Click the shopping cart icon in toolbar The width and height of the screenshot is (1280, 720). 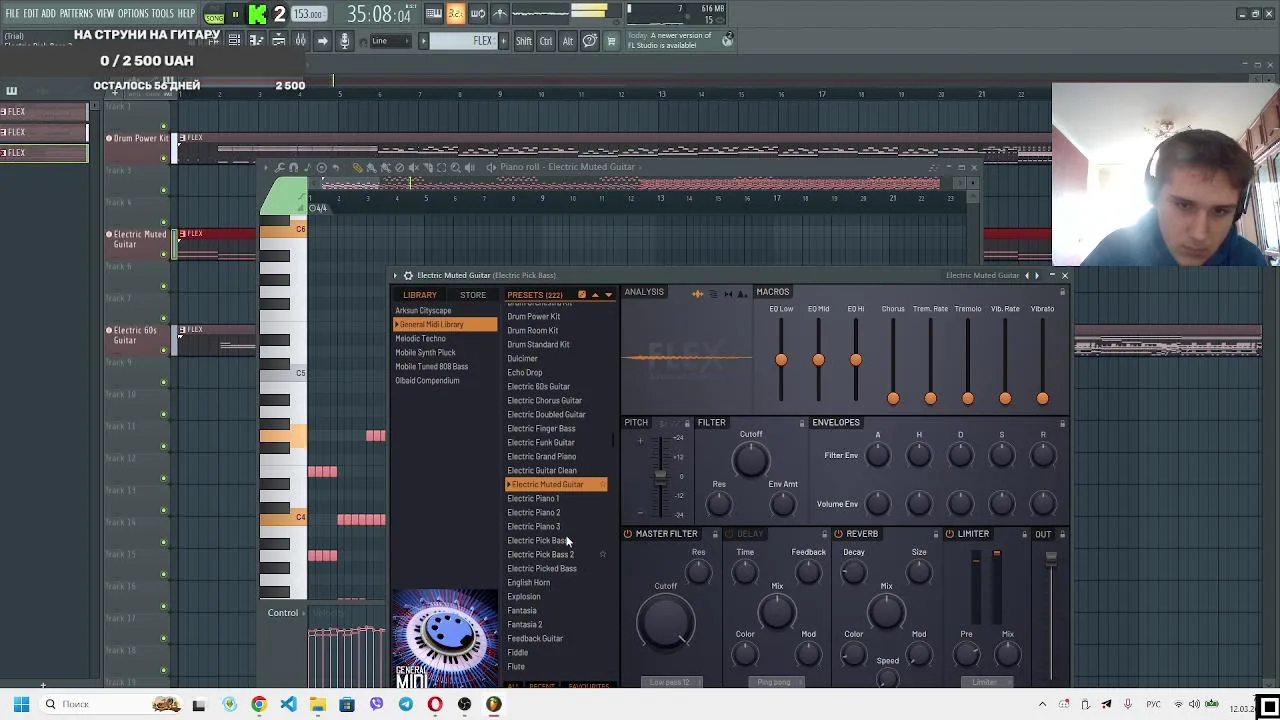[x=611, y=41]
